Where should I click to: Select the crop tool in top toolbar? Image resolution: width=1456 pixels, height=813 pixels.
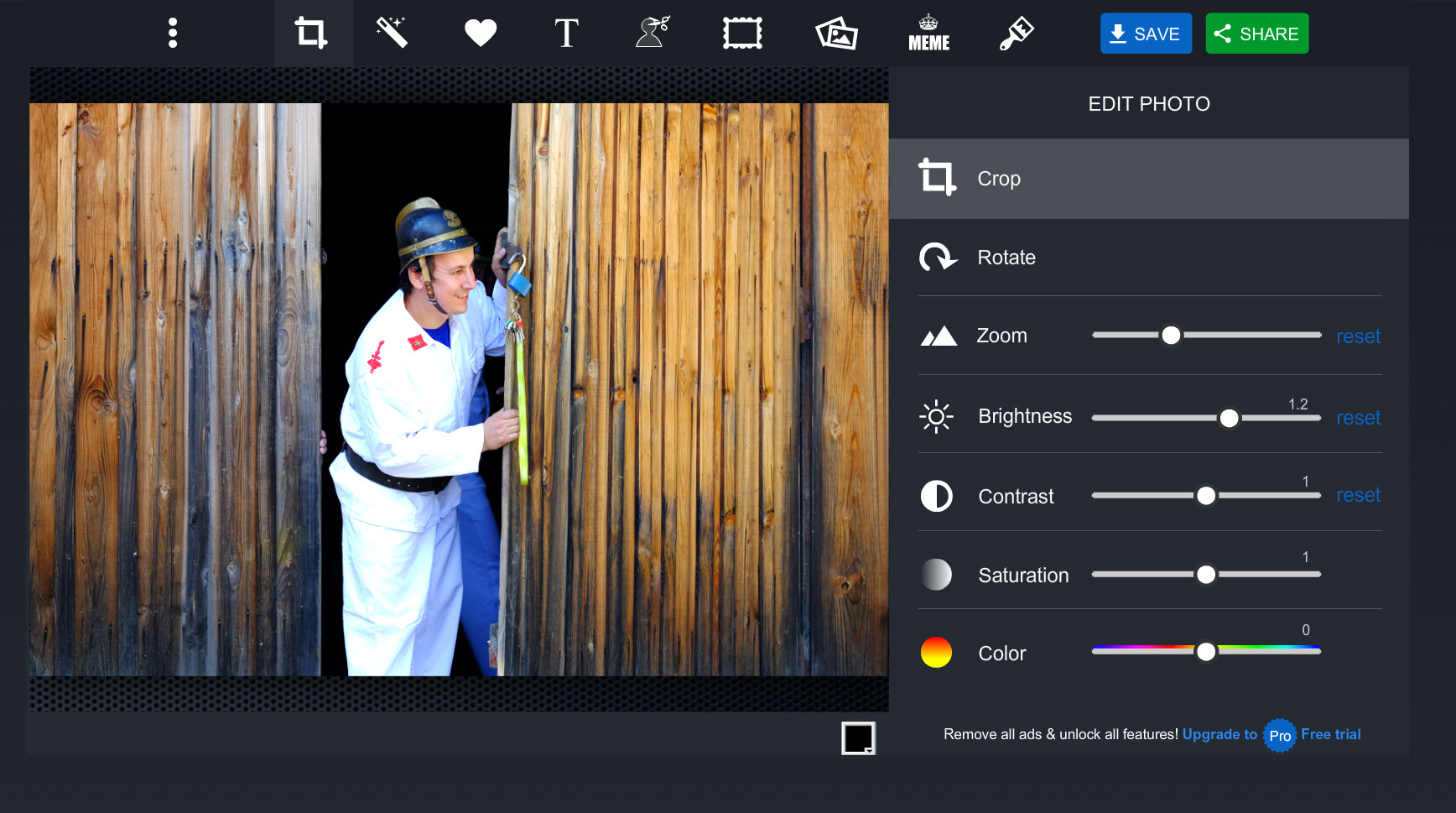(x=311, y=34)
